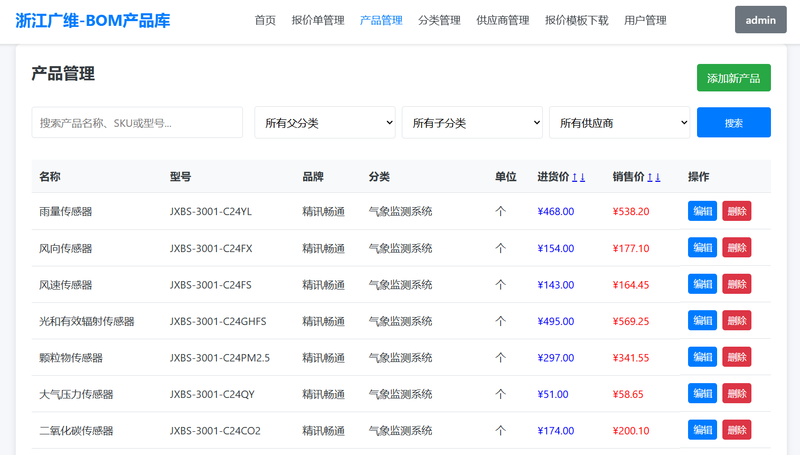The image size is (800, 455).
Task: Click the admin user button
Action: 760,20
